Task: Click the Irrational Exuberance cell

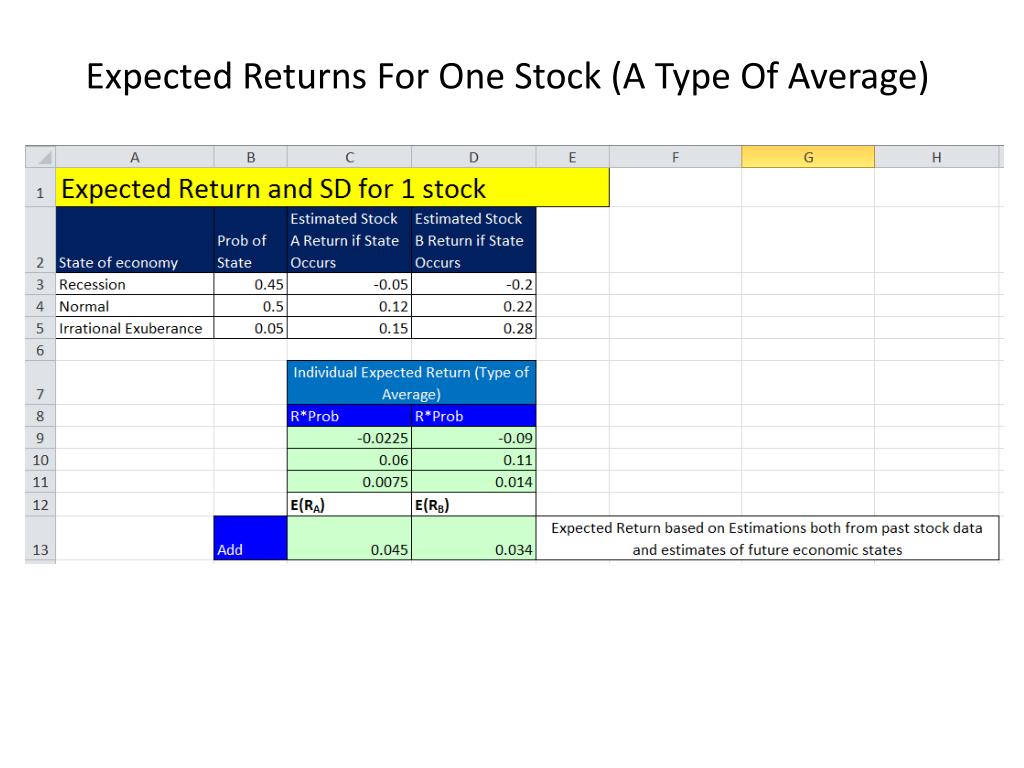Action: click(x=135, y=328)
